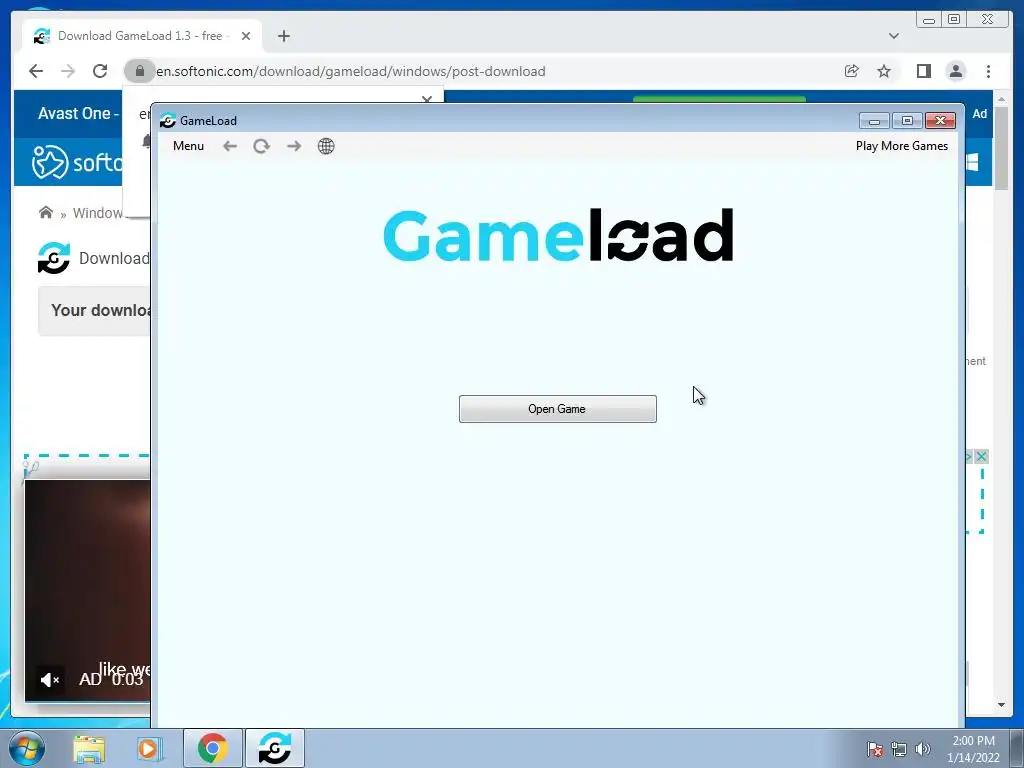Click Chrome forward arrow
Viewport: 1024px width, 768px height.
[x=68, y=71]
